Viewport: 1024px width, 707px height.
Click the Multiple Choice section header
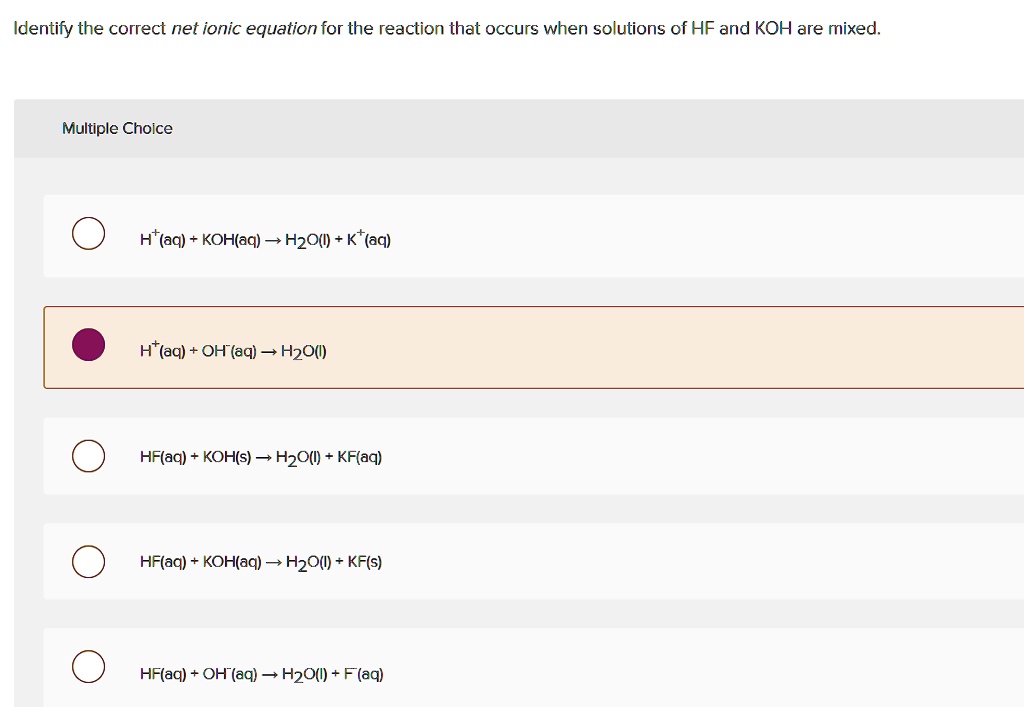click(117, 128)
